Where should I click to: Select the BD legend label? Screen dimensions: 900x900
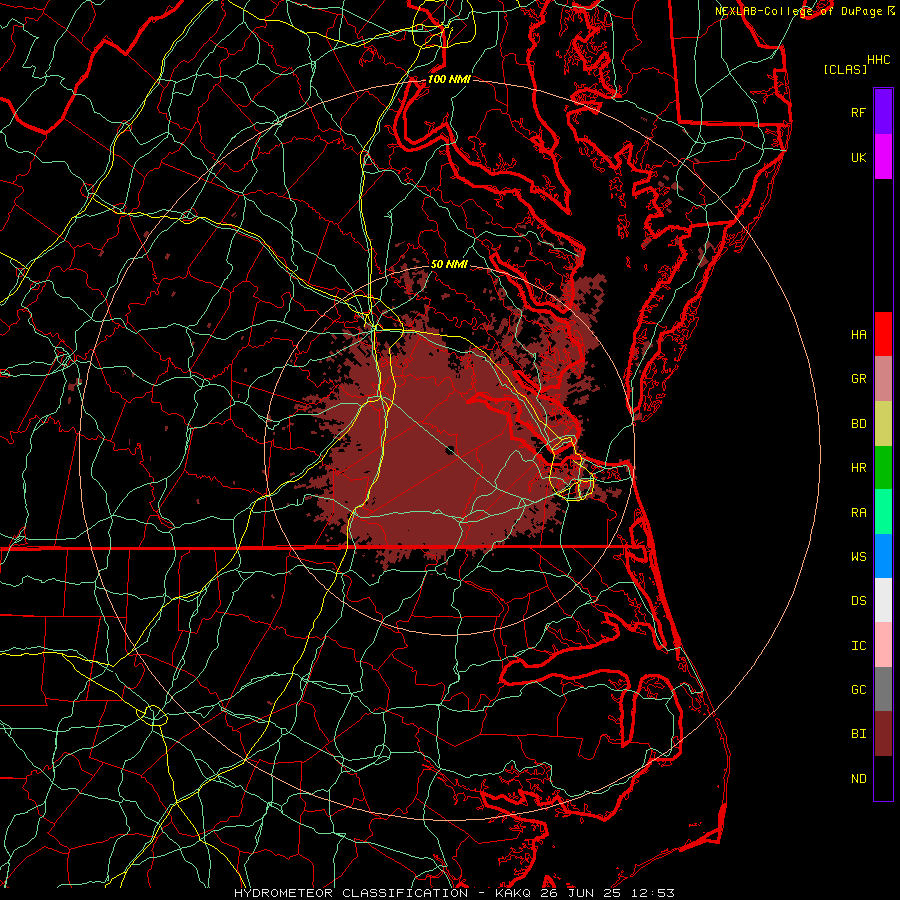click(x=858, y=424)
